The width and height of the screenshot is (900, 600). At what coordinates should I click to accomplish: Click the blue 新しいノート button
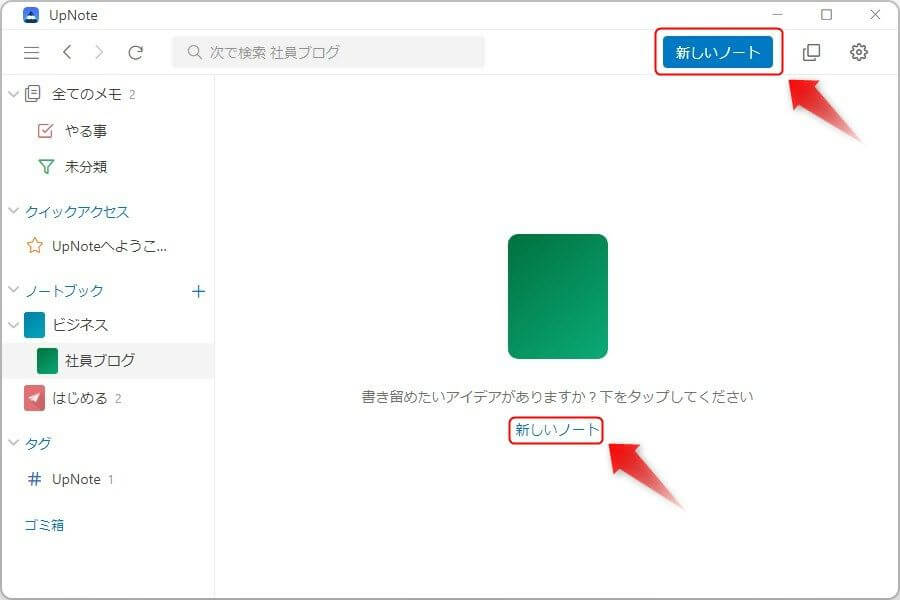click(x=717, y=52)
